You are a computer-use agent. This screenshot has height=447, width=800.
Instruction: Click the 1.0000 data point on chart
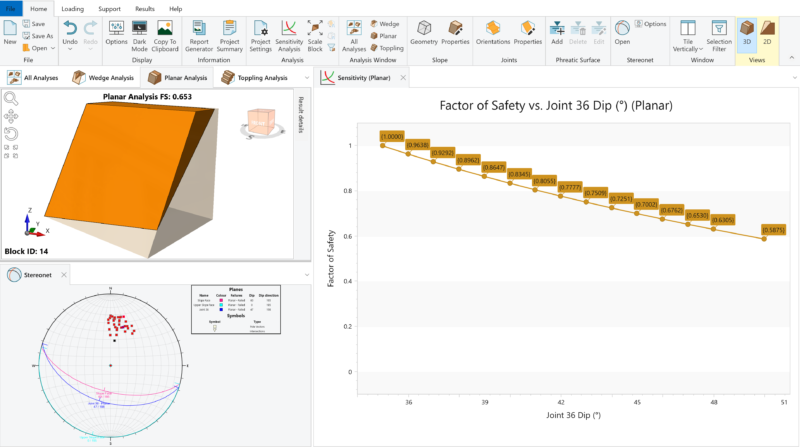click(x=382, y=146)
